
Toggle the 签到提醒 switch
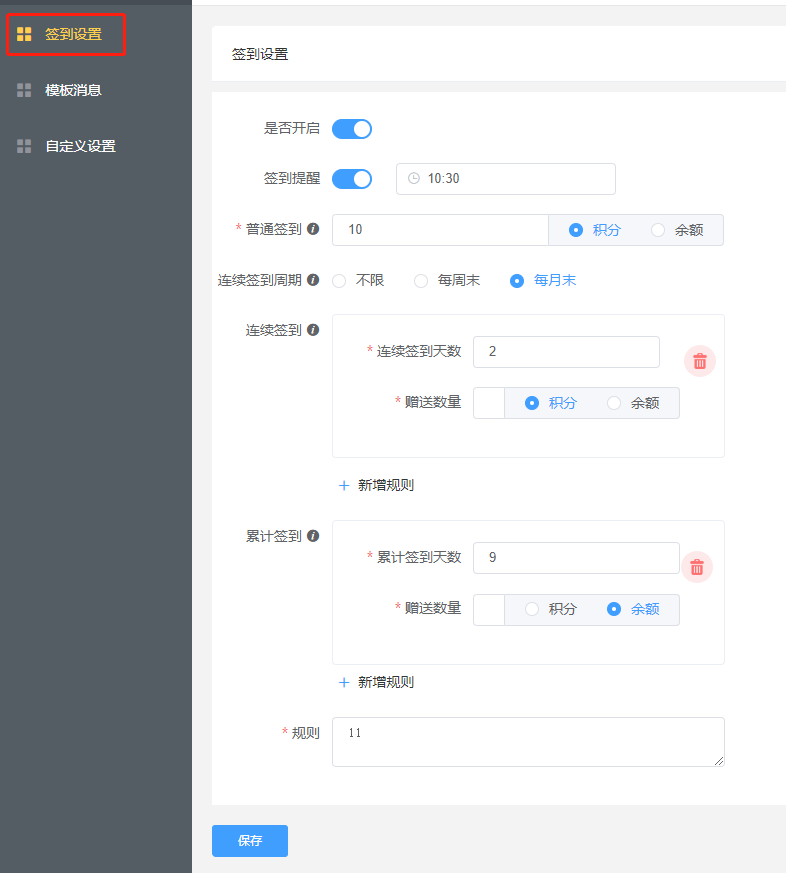tap(352, 179)
